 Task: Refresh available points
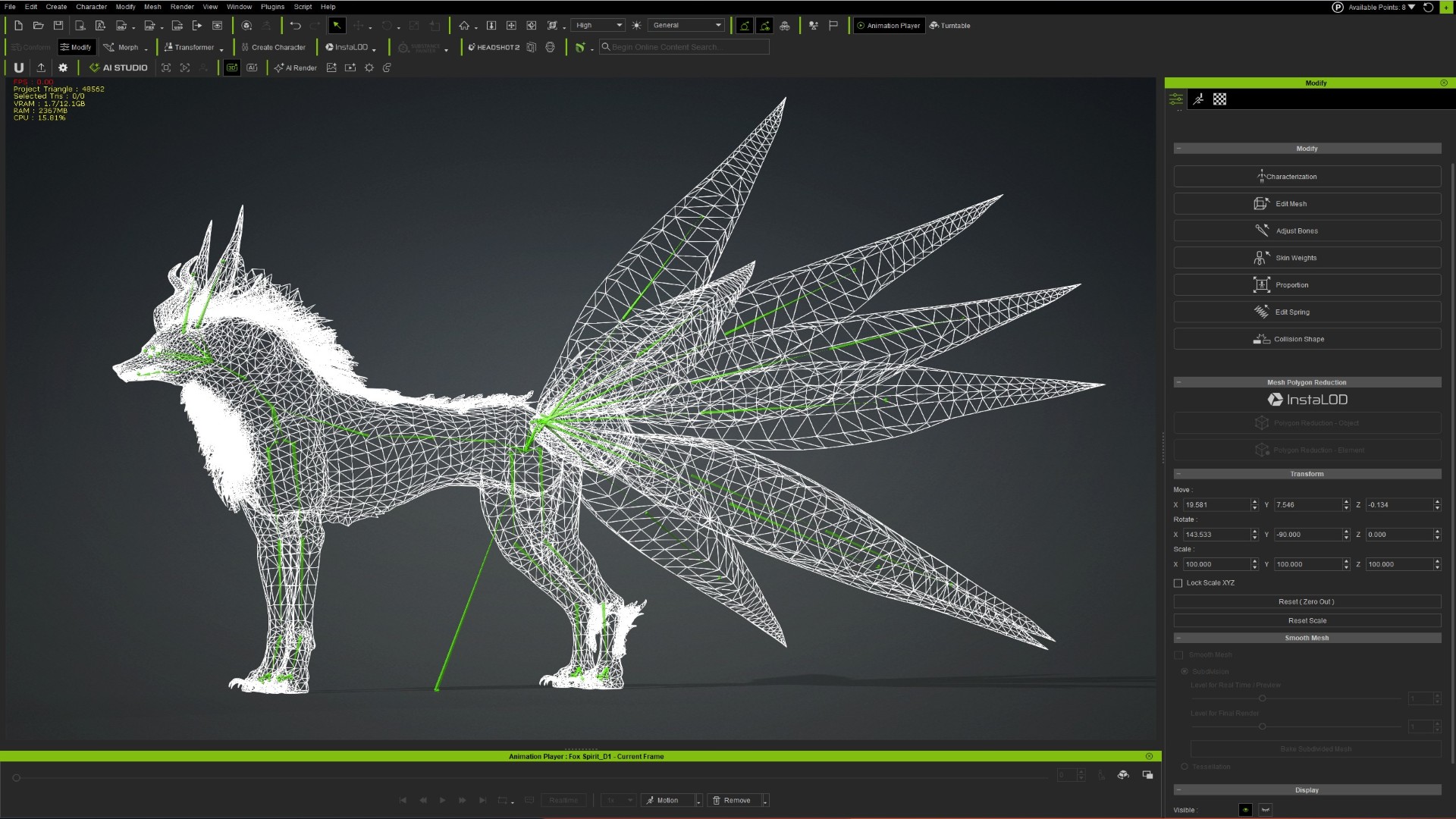(1428, 7)
